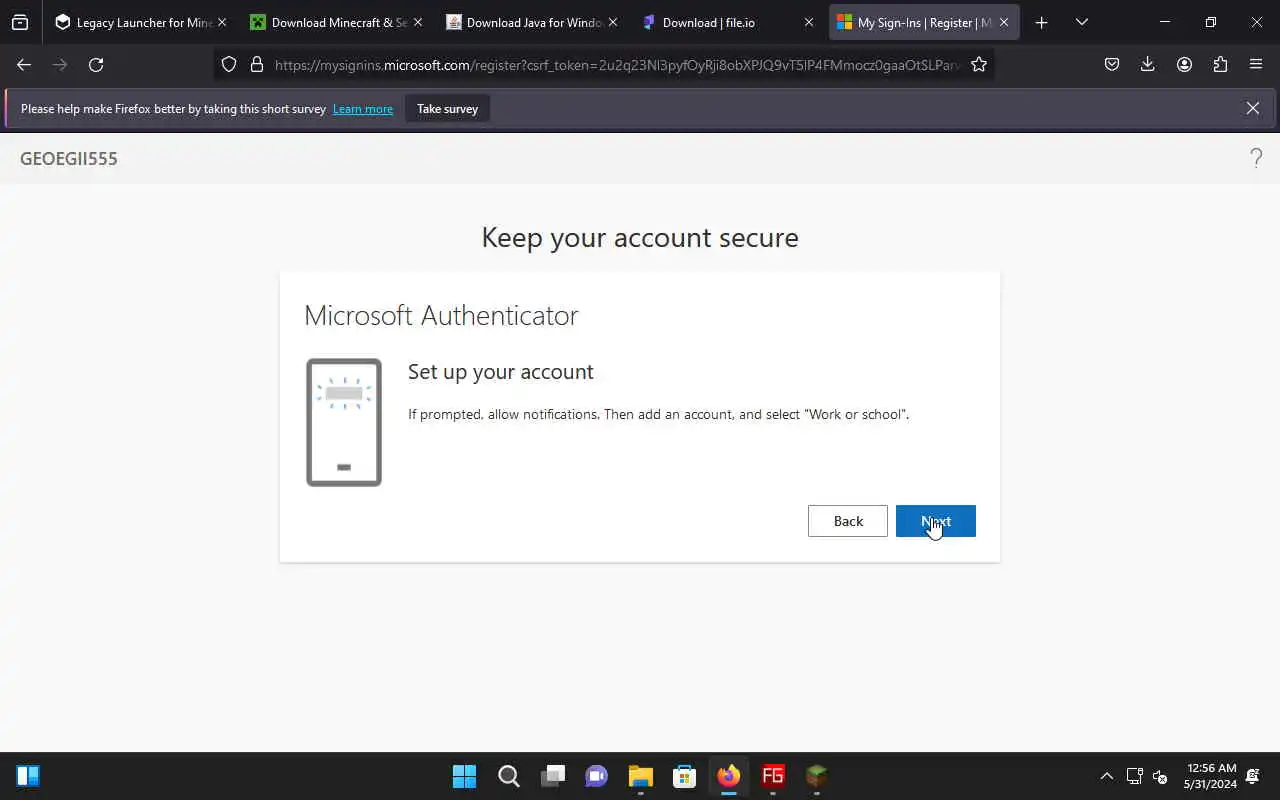Screen dimensions: 1280x800
Task: Click the GEOEGII555 organization name
Action: click(x=69, y=159)
